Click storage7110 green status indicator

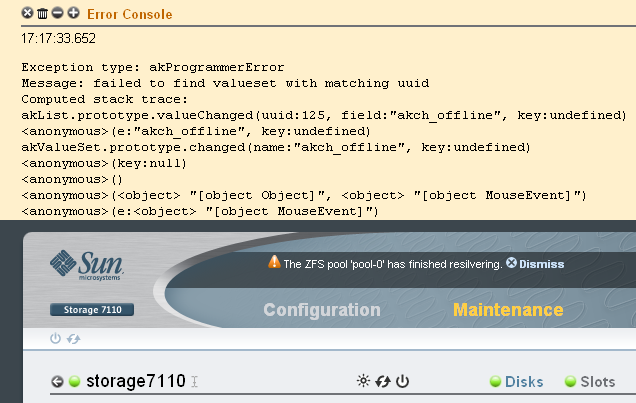75,381
